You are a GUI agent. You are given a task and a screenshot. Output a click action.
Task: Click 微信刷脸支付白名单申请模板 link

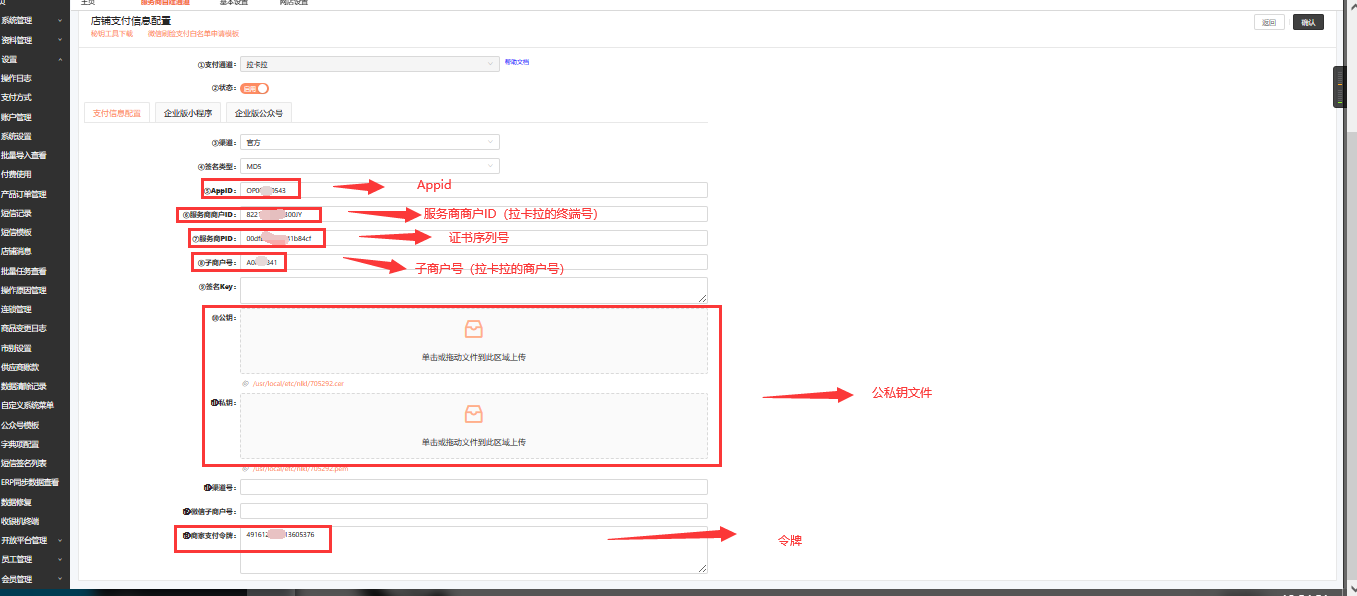click(x=193, y=34)
